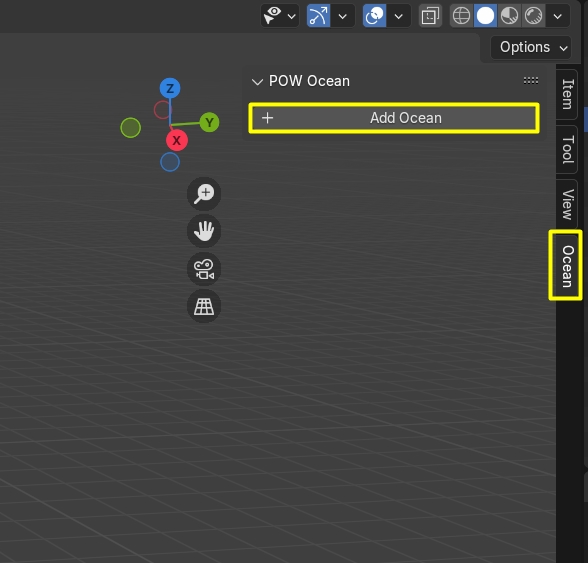The height and width of the screenshot is (563, 588).
Task: Click negative Z axis gizmo circle
Action: tap(170, 162)
